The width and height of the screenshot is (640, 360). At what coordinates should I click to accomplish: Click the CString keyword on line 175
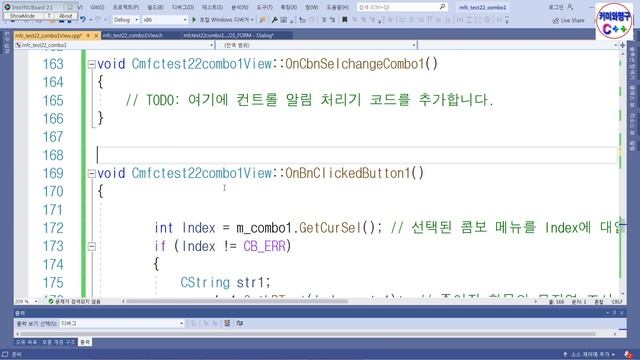click(x=205, y=282)
